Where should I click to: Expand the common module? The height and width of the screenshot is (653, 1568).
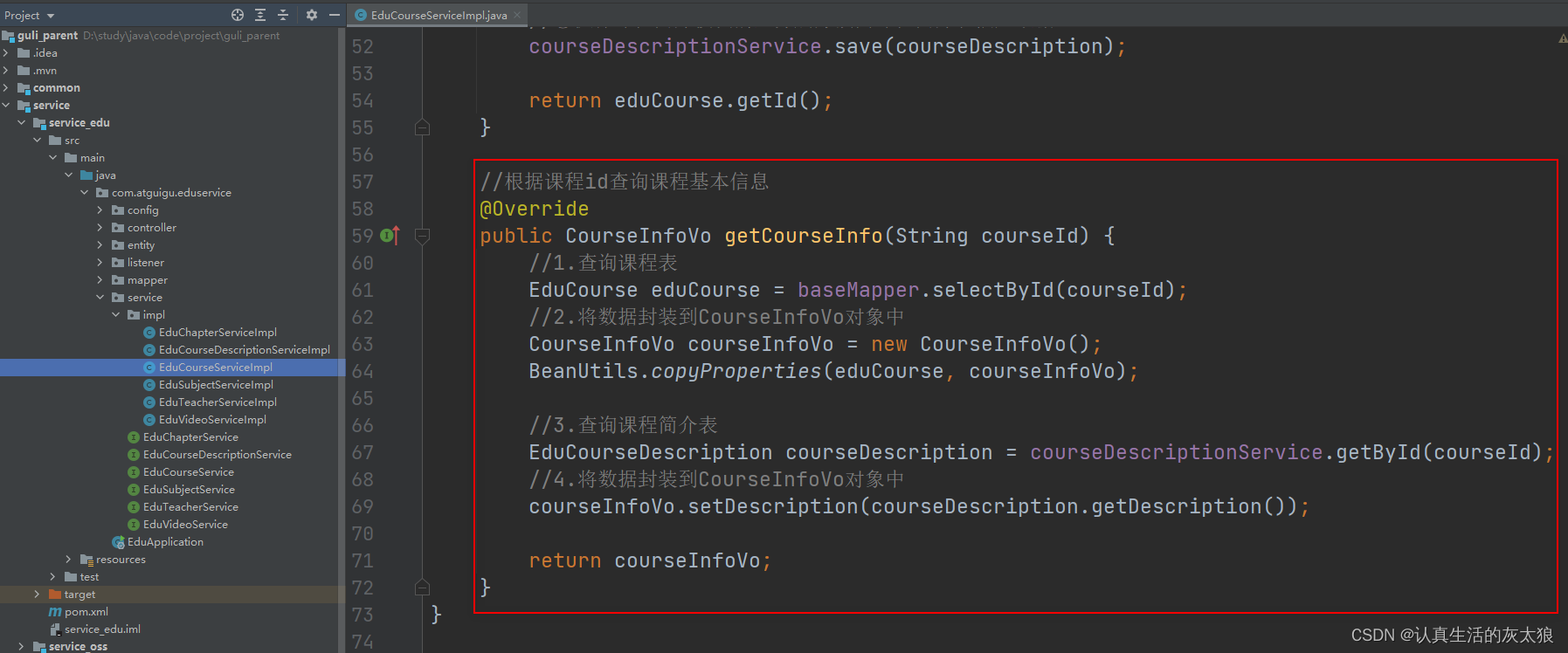[7, 88]
